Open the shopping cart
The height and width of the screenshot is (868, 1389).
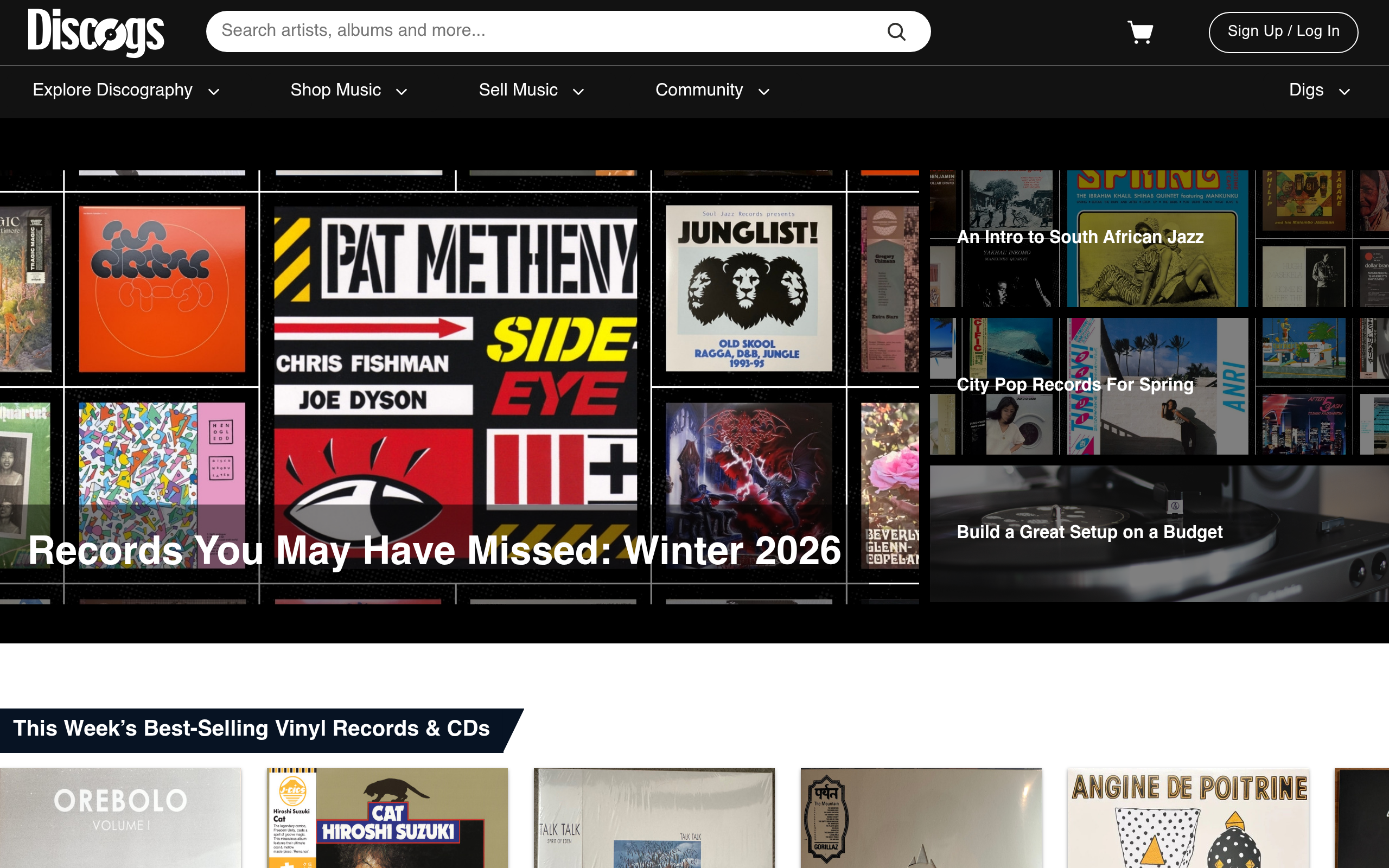pyautogui.click(x=1140, y=32)
